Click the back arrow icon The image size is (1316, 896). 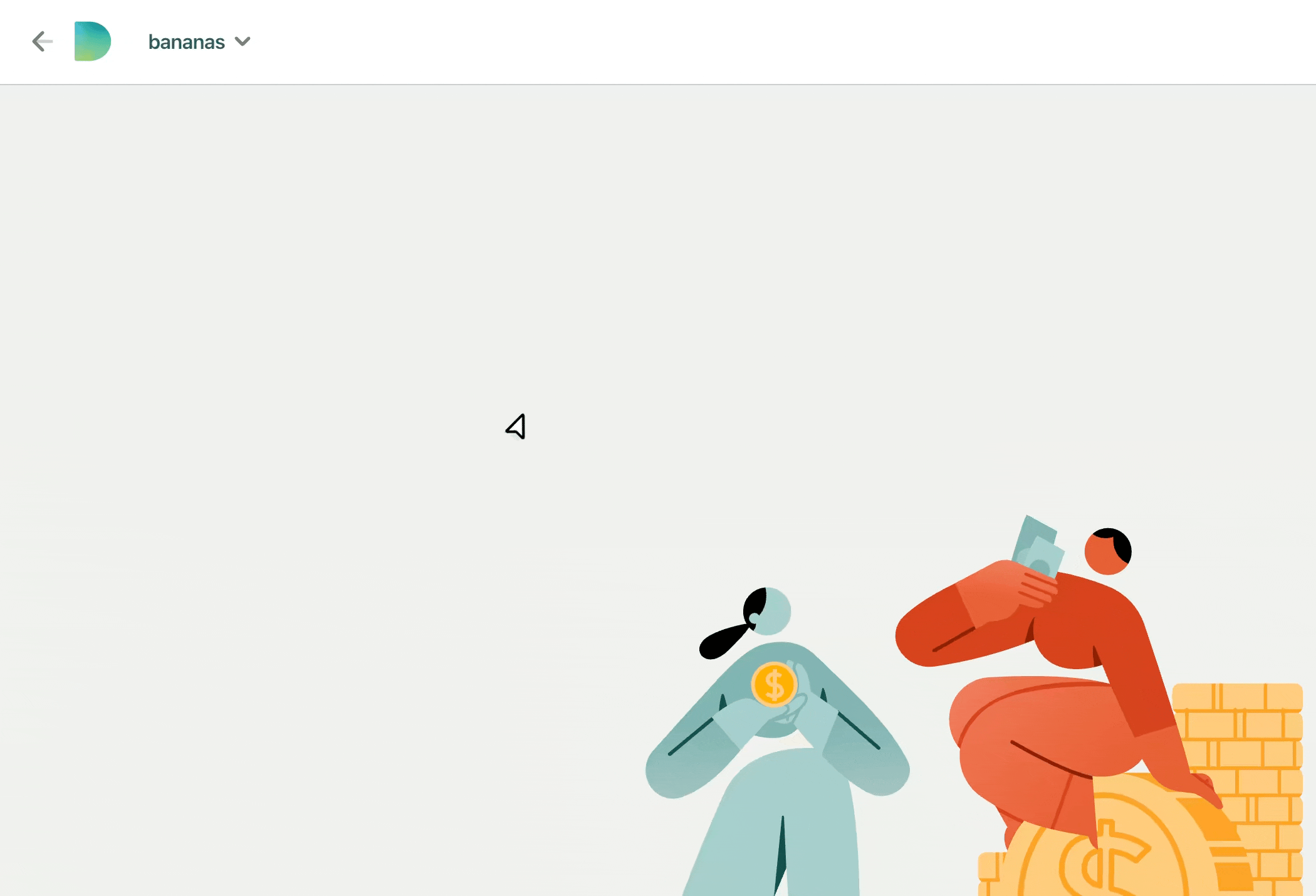42,41
